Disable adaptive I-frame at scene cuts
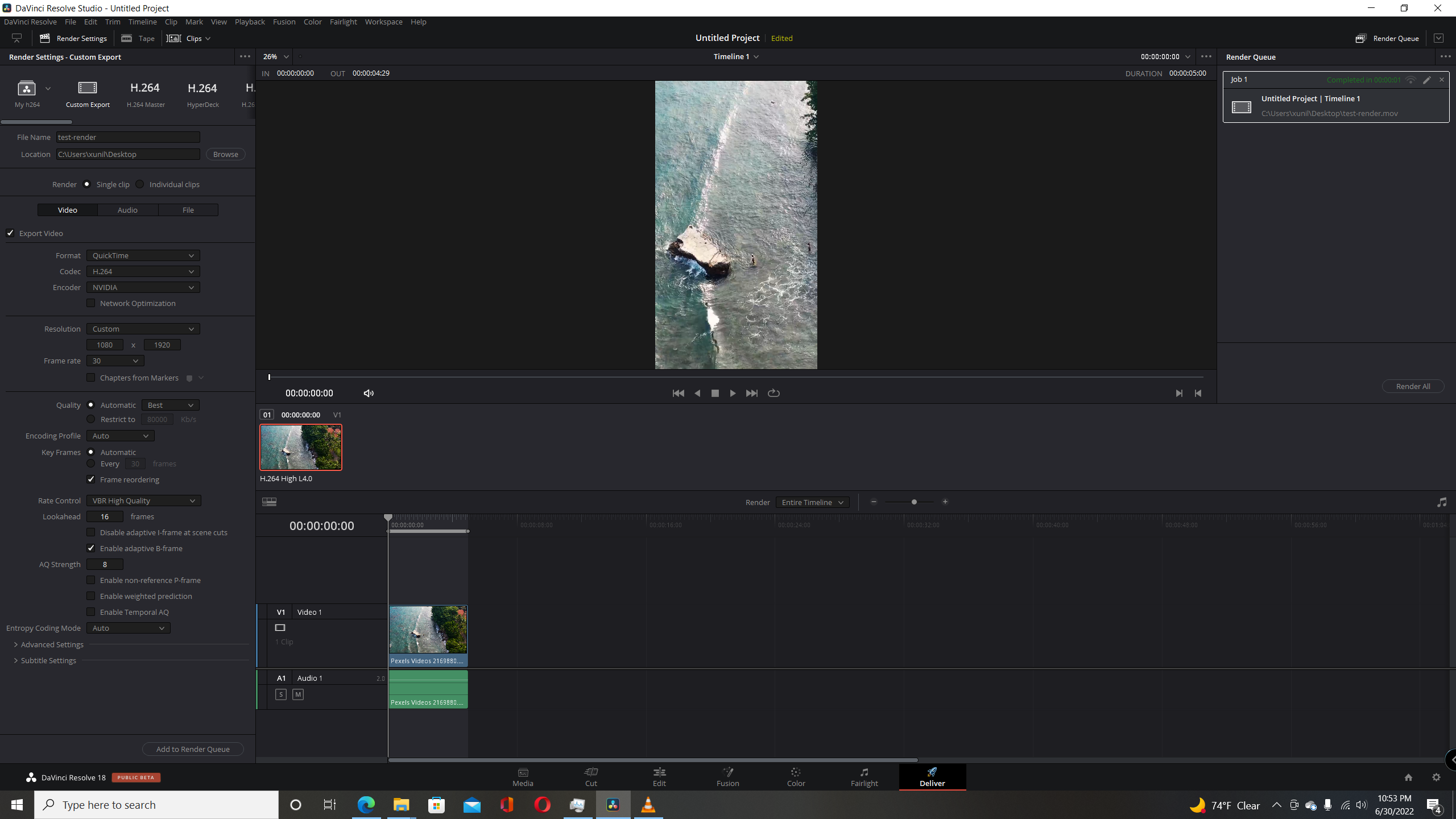 tap(91, 532)
